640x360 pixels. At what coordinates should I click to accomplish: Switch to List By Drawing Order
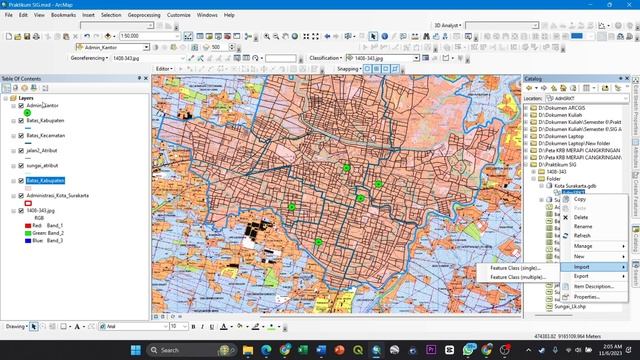pos(7,88)
